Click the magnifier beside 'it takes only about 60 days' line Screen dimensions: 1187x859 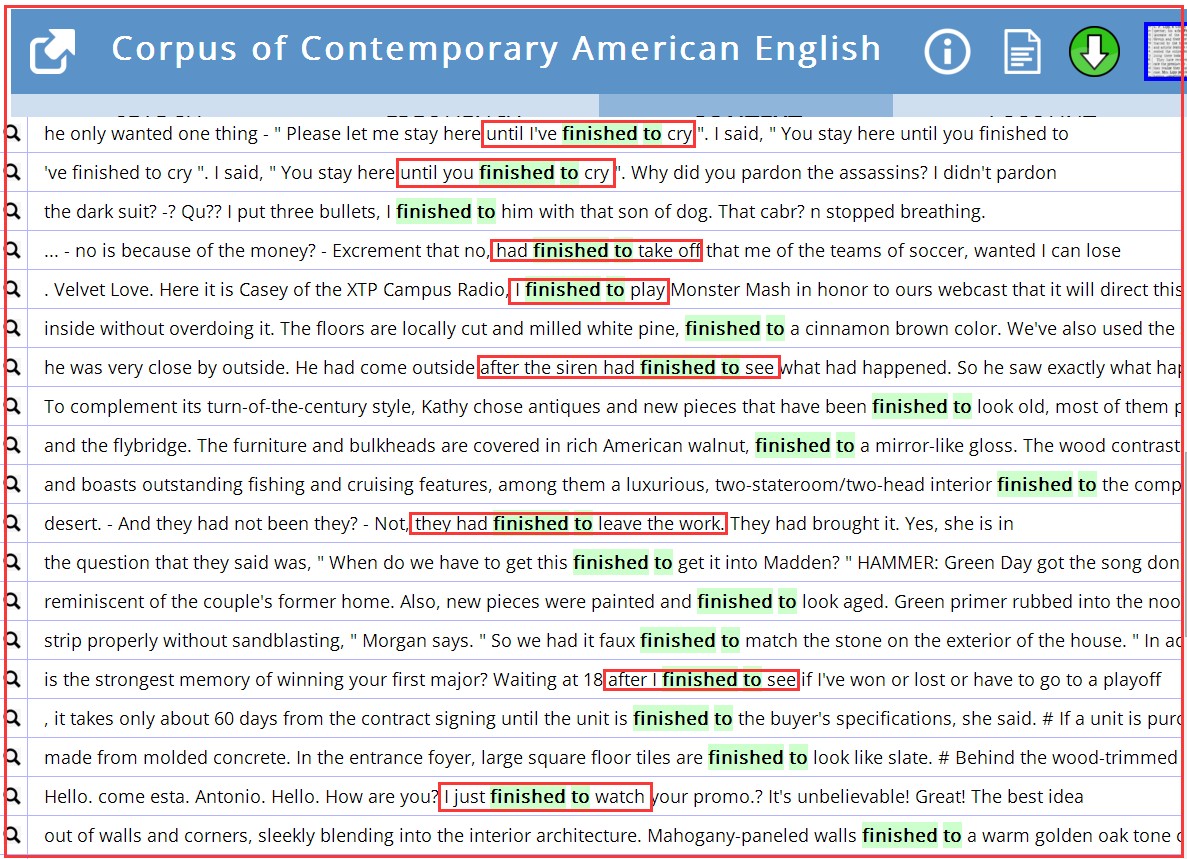pyautogui.click(x=12, y=718)
